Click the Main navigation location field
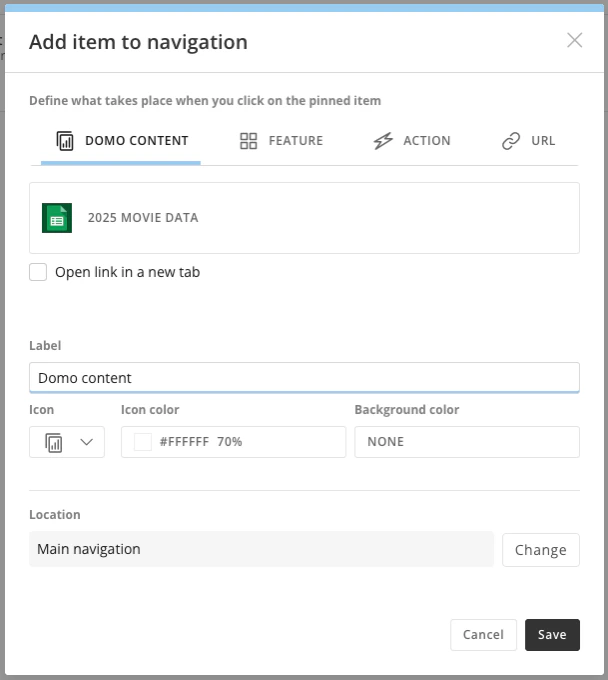Image resolution: width=608 pixels, height=680 pixels. pos(262,549)
